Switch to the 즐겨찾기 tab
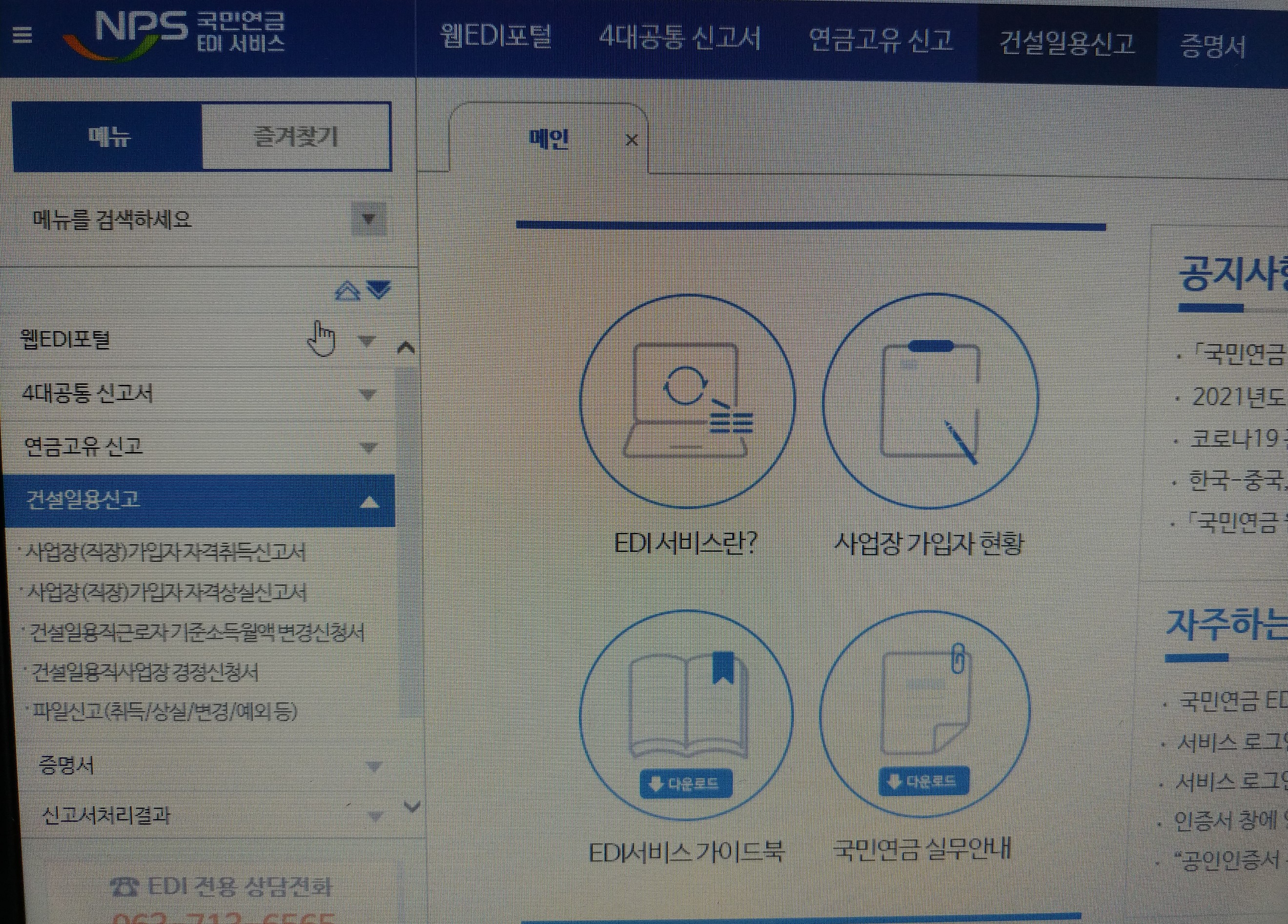The image size is (1288, 924). [x=296, y=137]
